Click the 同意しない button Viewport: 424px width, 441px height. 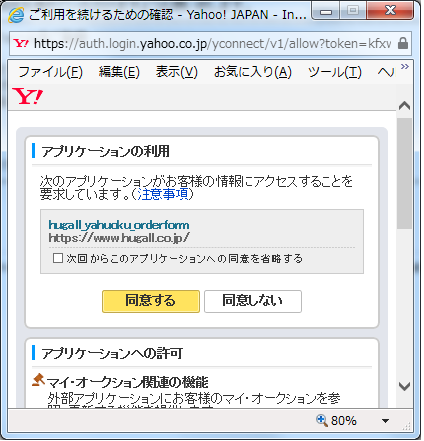[x=253, y=301]
